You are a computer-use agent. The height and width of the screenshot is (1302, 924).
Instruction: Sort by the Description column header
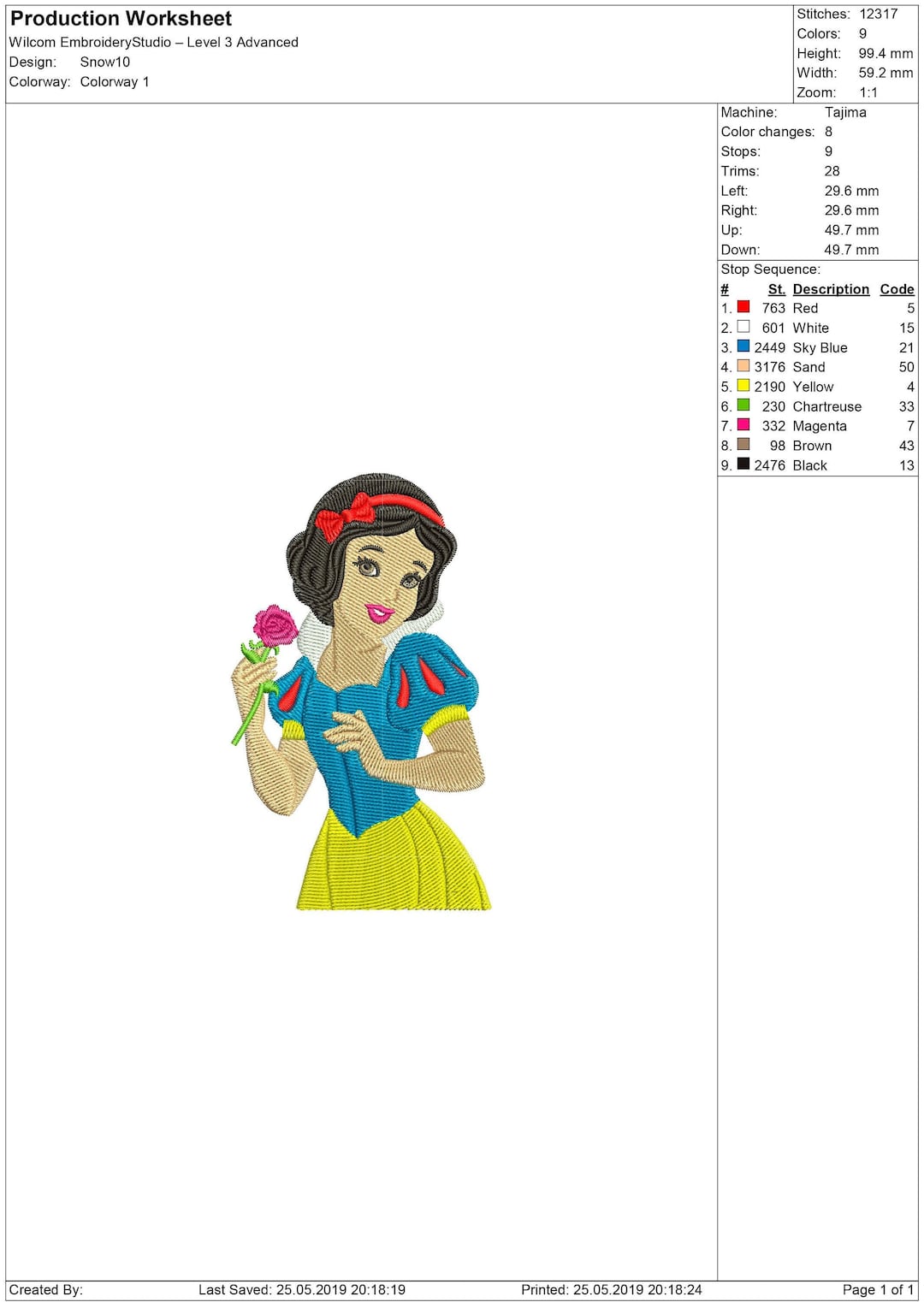(x=830, y=289)
